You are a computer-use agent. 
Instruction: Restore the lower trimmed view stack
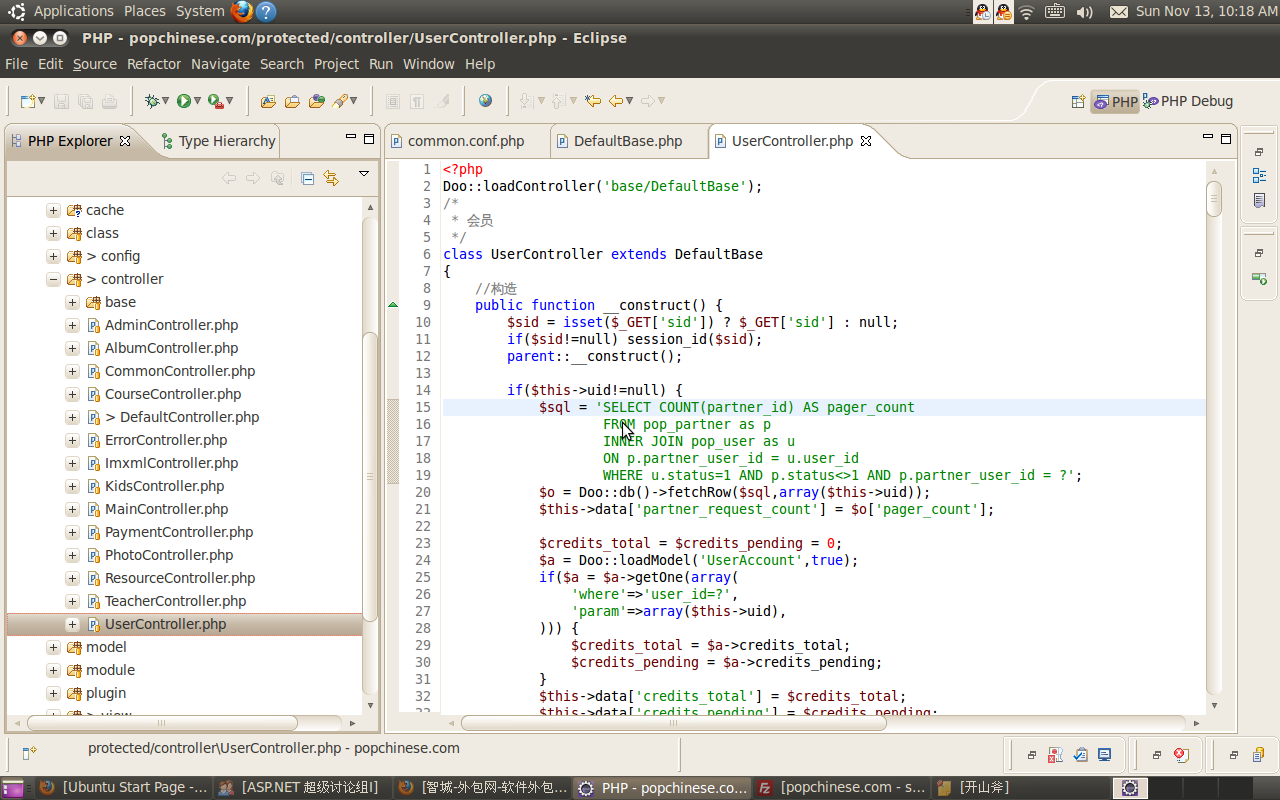click(1259, 254)
